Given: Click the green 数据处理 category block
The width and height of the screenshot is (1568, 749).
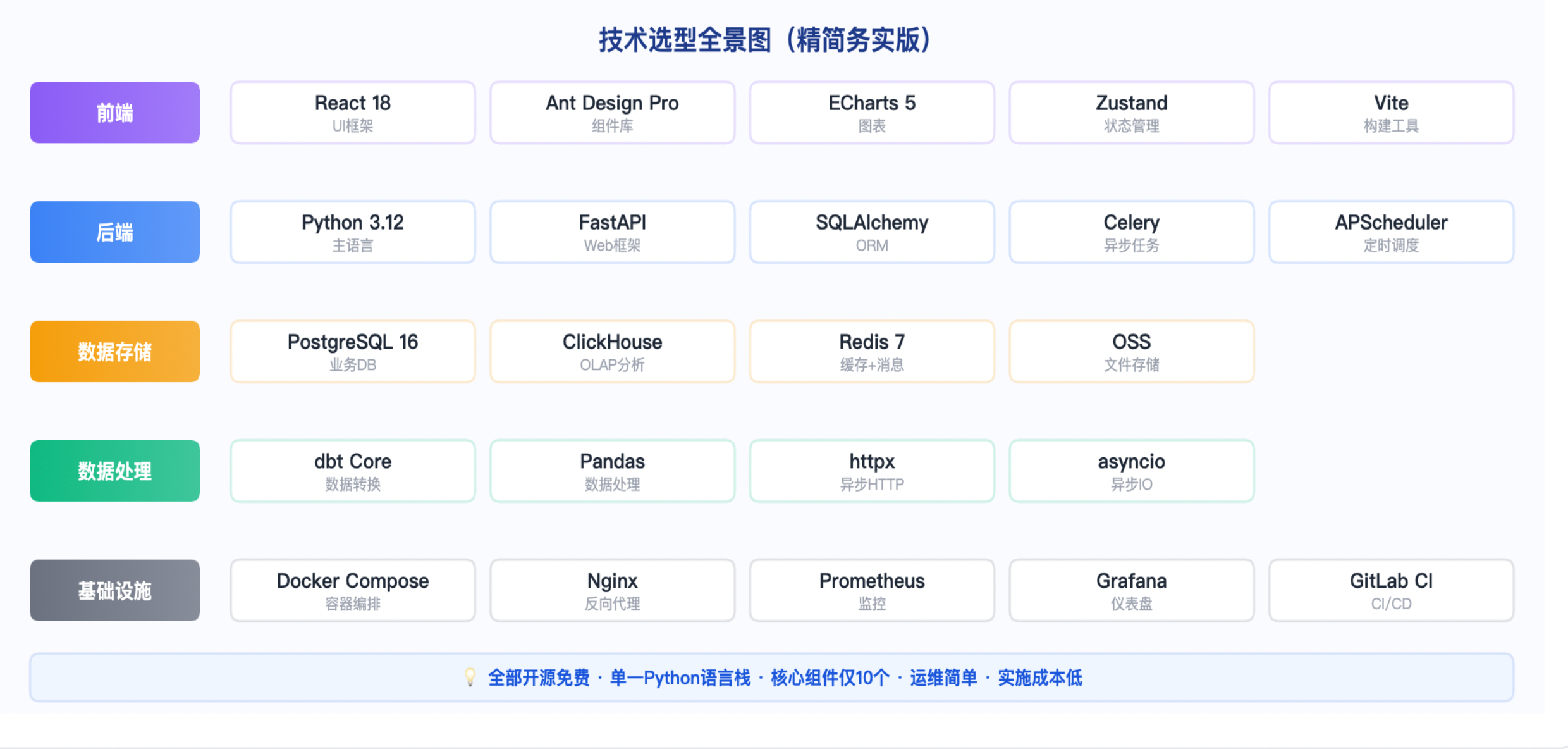Looking at the screenshot, I should (114, 471).
